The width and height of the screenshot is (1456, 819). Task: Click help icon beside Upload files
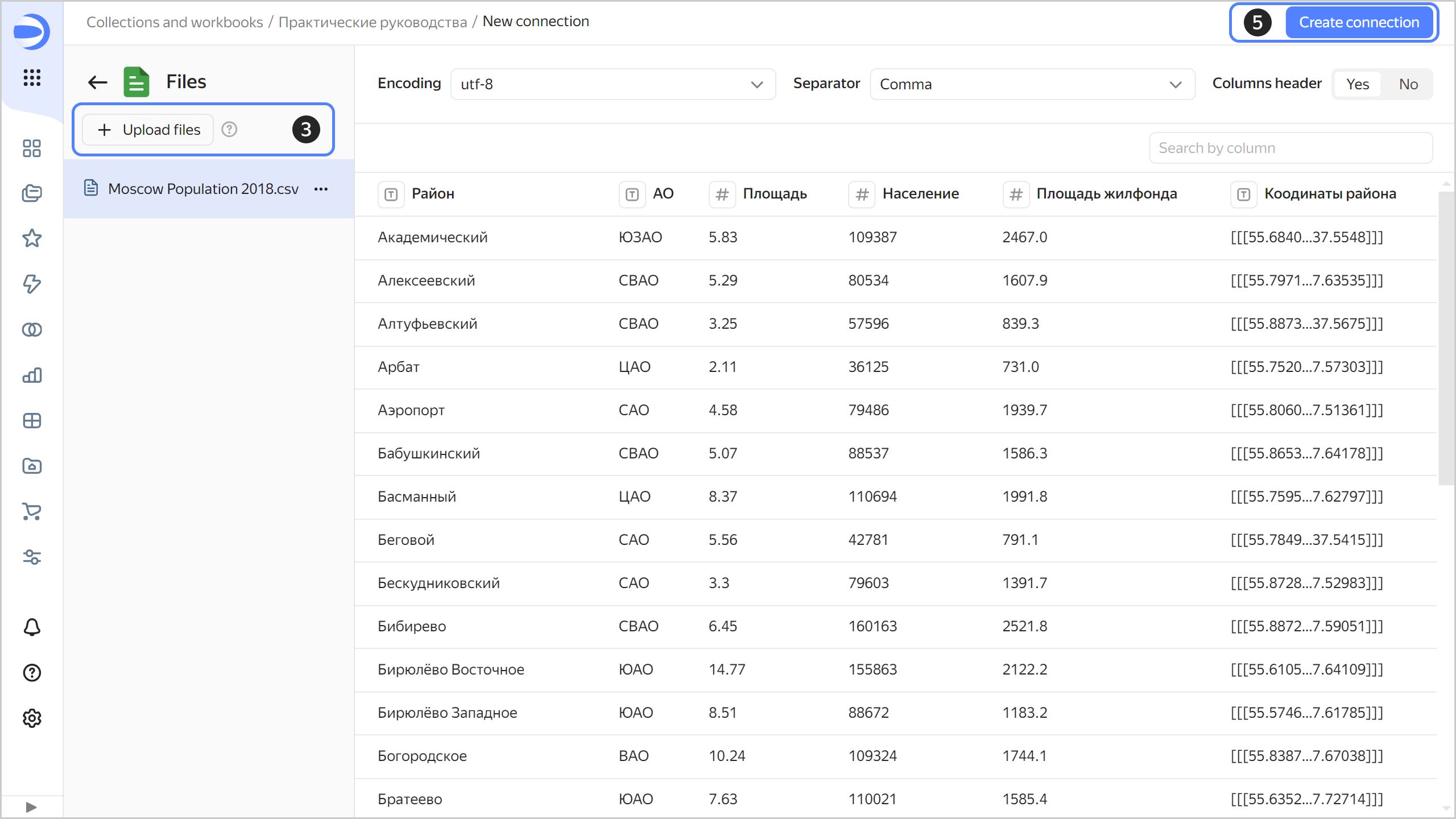point(229,130)
